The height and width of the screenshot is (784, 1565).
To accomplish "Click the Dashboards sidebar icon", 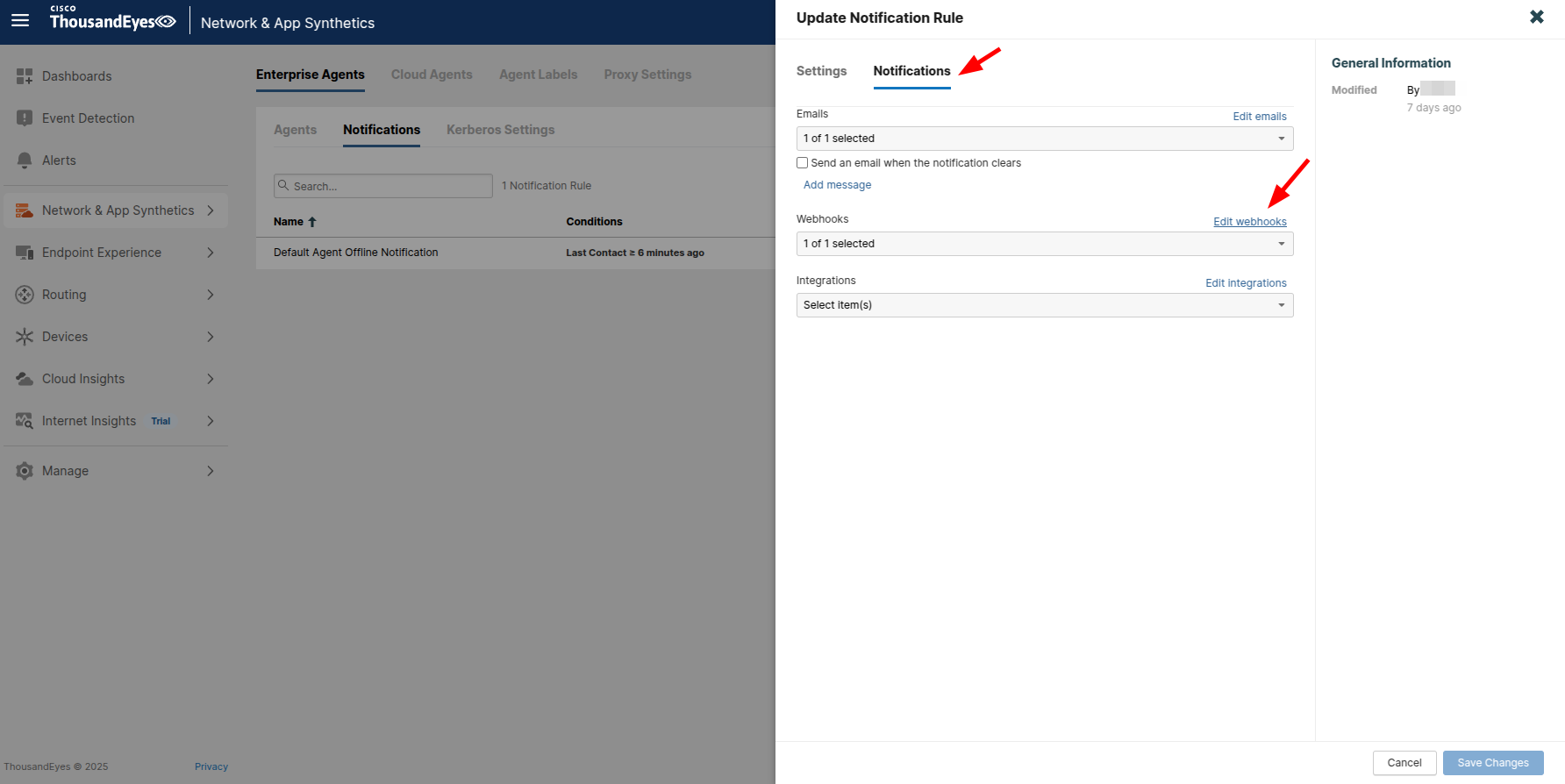I will [25, 76].
